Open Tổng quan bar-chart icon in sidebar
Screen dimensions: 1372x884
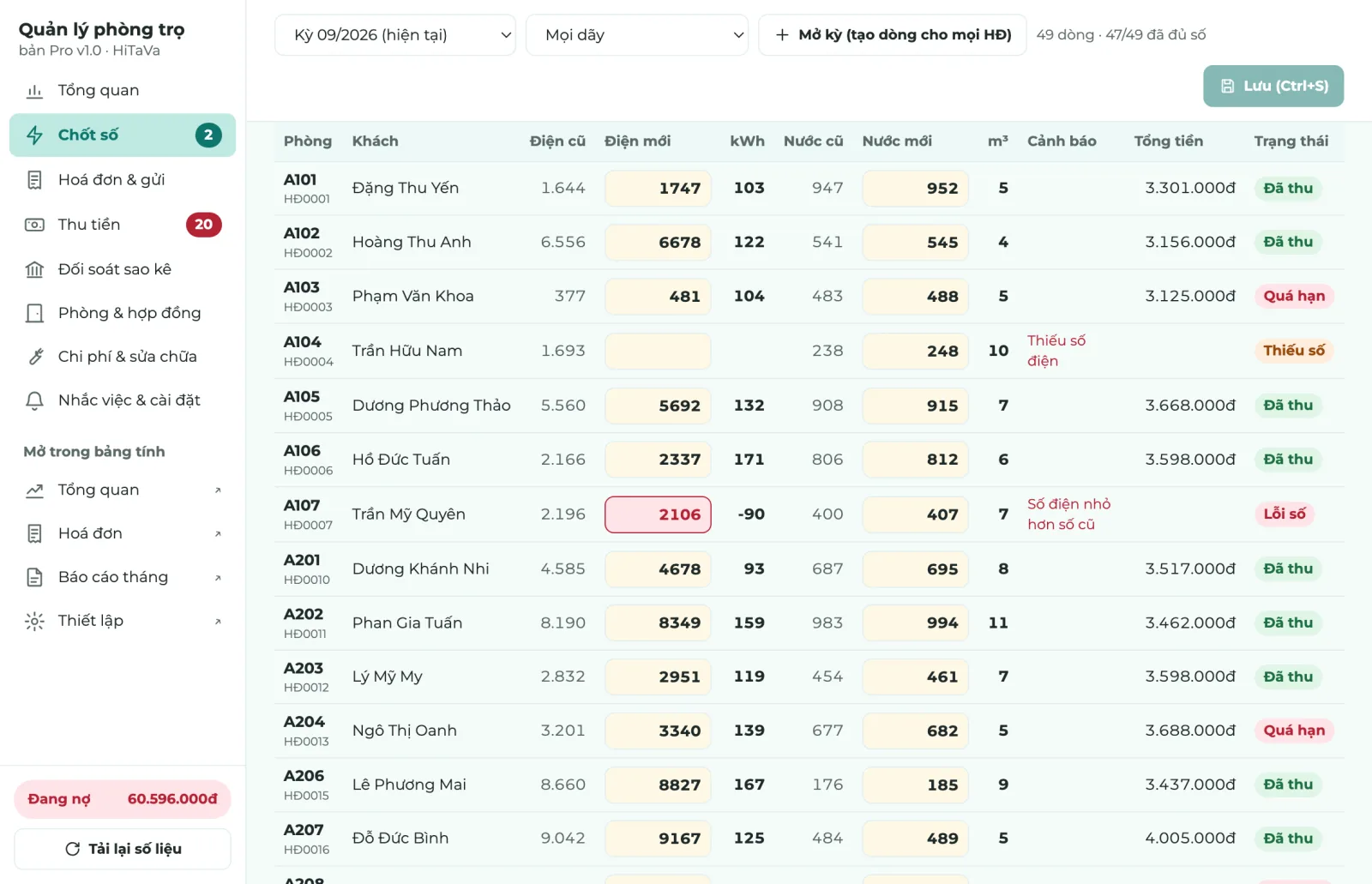coord(34,91)
